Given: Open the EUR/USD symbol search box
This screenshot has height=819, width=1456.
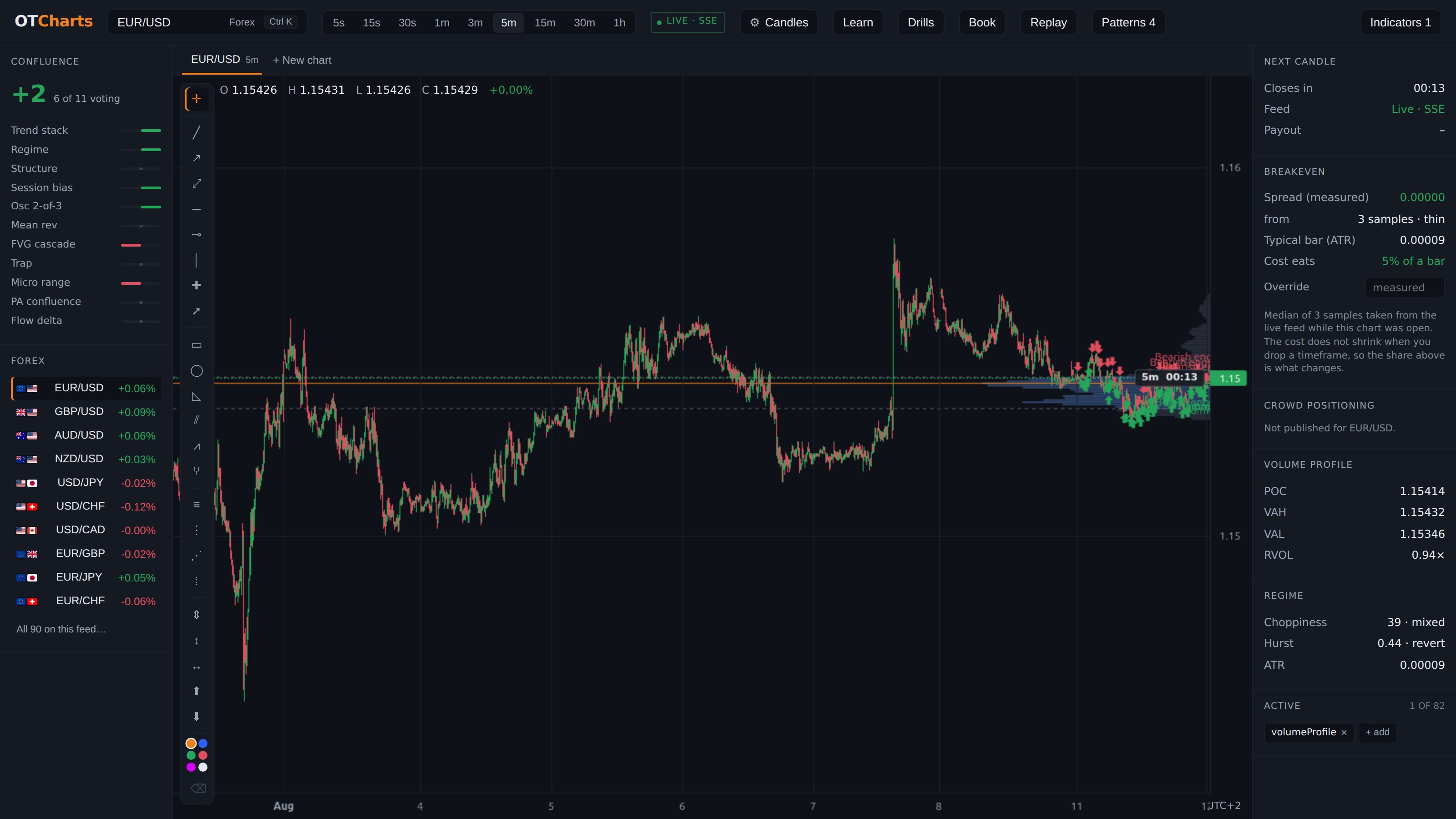Looking at the screenshot, I should [x=207, y=23].
